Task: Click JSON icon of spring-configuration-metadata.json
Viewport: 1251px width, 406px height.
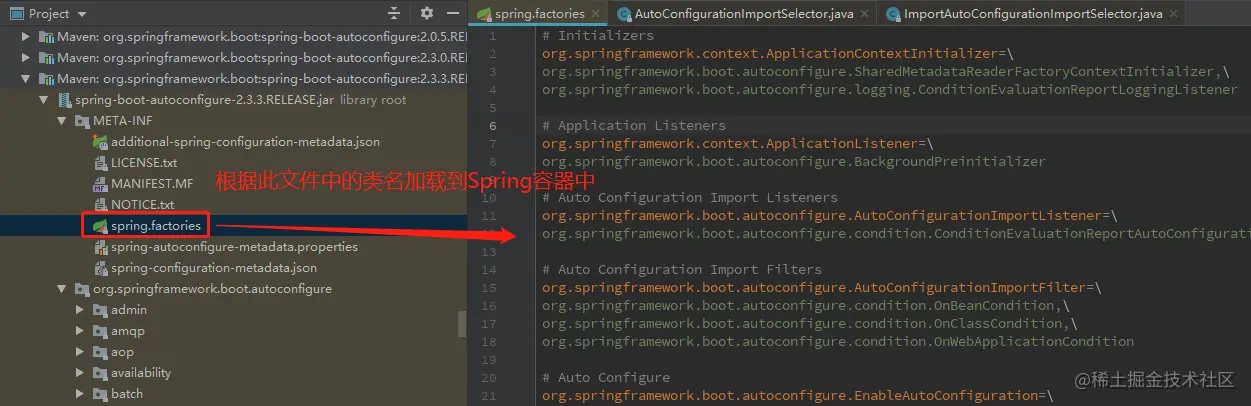Action: pos(100,267)
